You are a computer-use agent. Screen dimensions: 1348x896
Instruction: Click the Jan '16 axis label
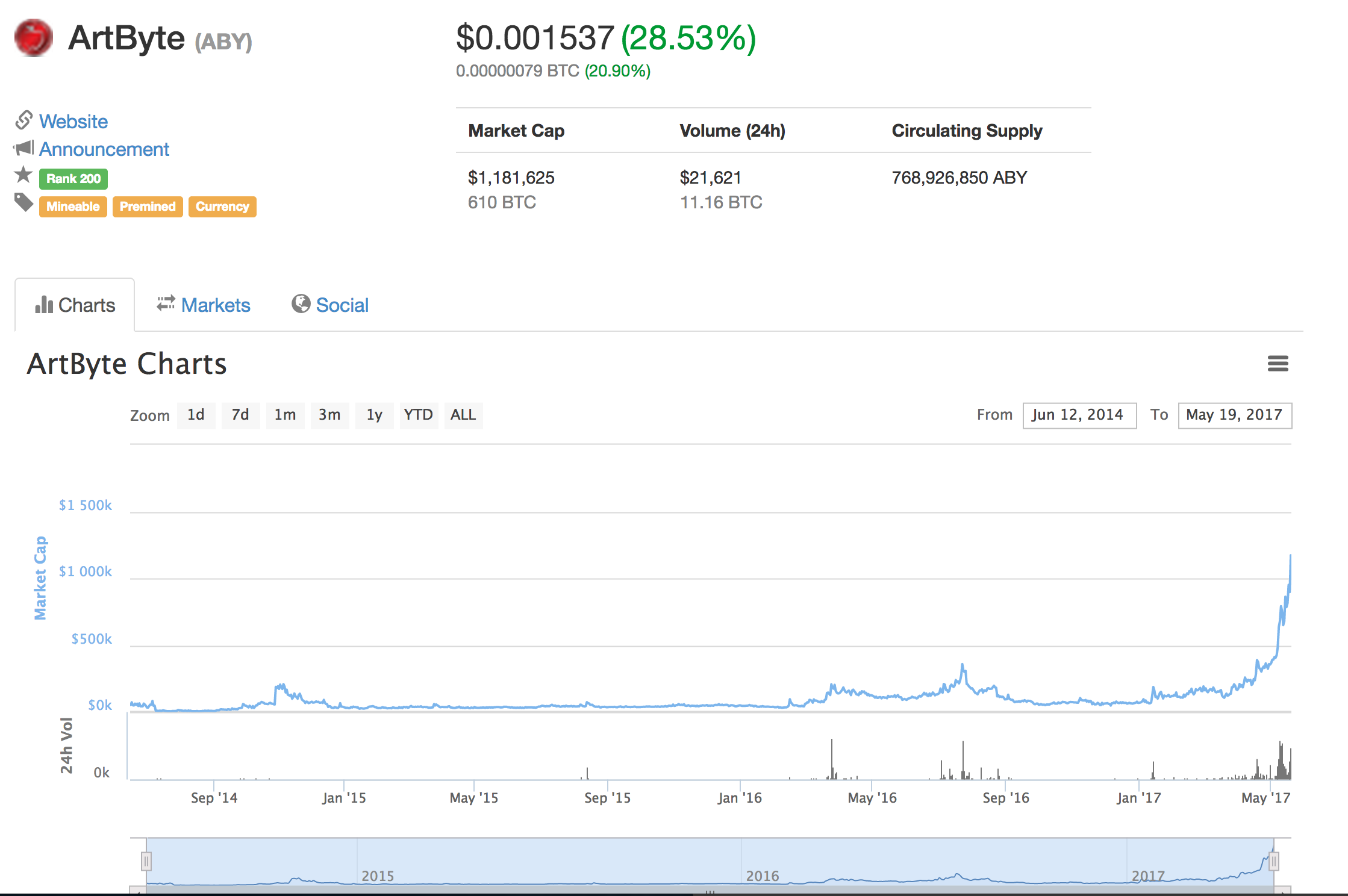pos(740,798)
